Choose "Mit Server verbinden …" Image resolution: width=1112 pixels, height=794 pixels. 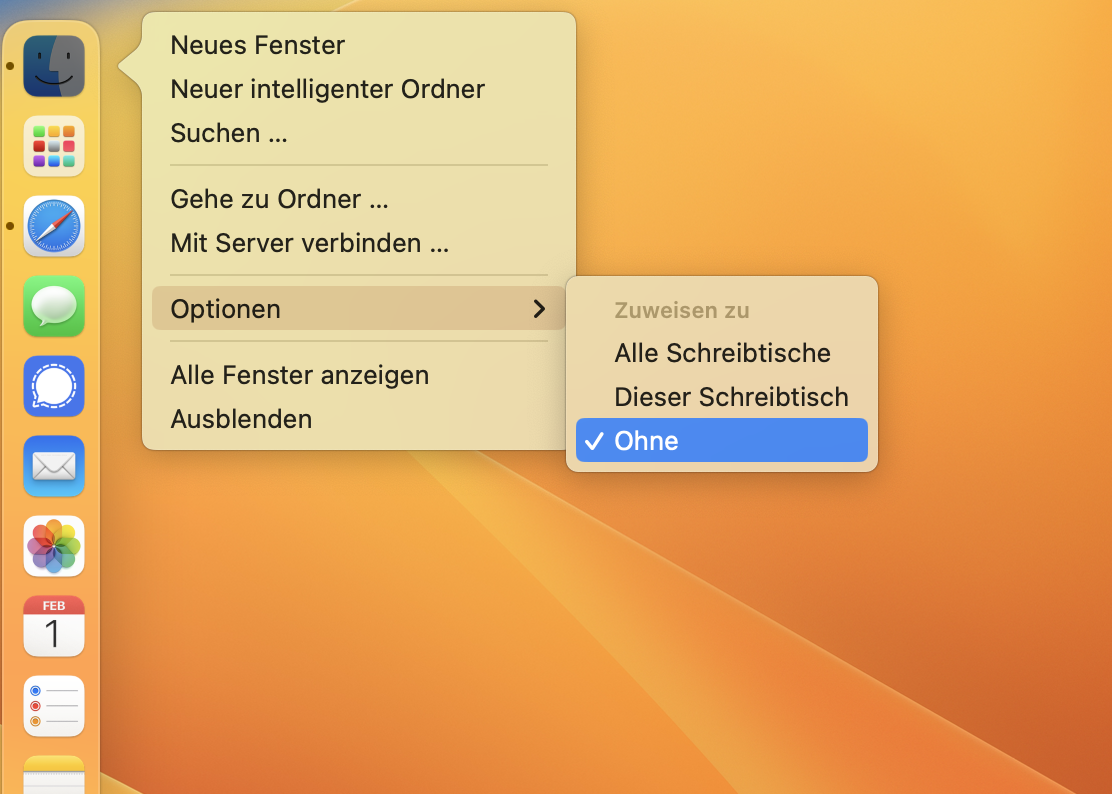[x=309, y=243]
